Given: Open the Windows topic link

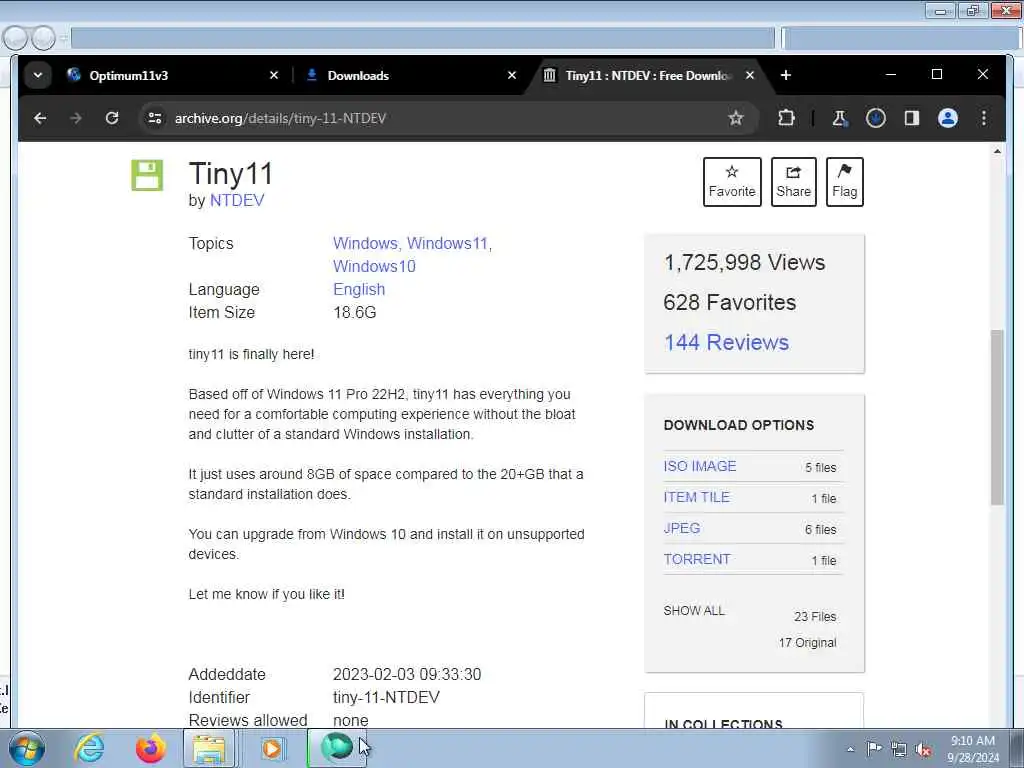Looking at the screenshot, I should pyautogui.click(x=365, y=244).
